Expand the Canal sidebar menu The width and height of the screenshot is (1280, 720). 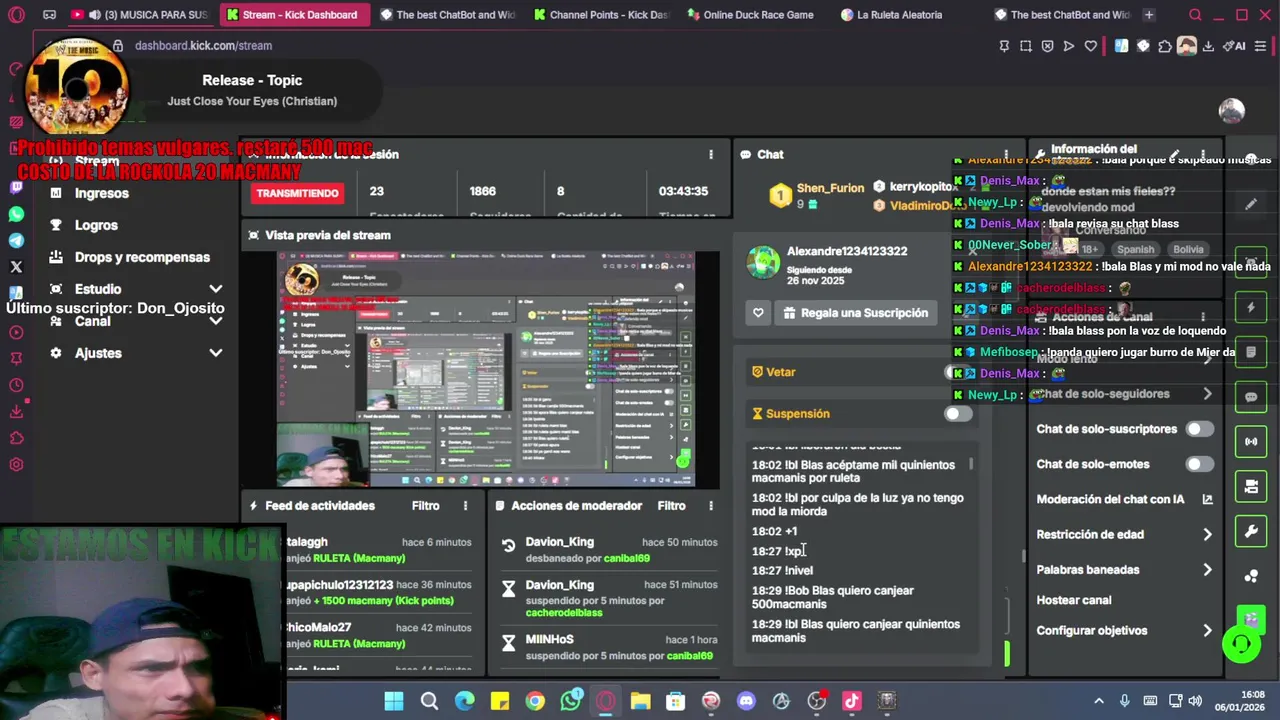click(215, 321)
